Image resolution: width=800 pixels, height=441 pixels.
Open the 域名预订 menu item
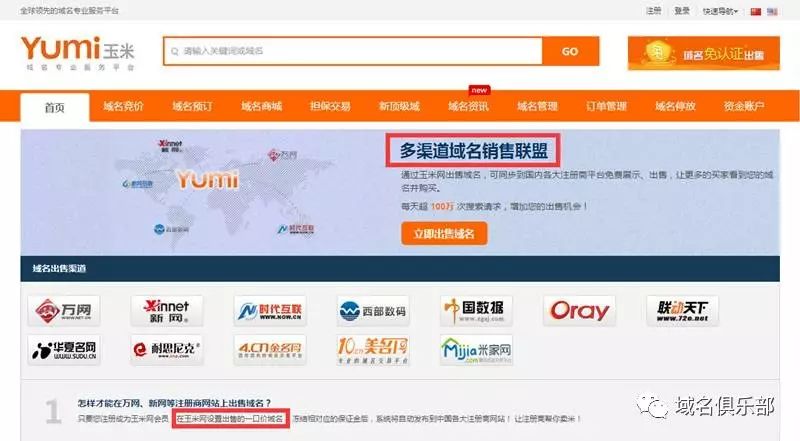pyautogui.click(x=192, y=106)
